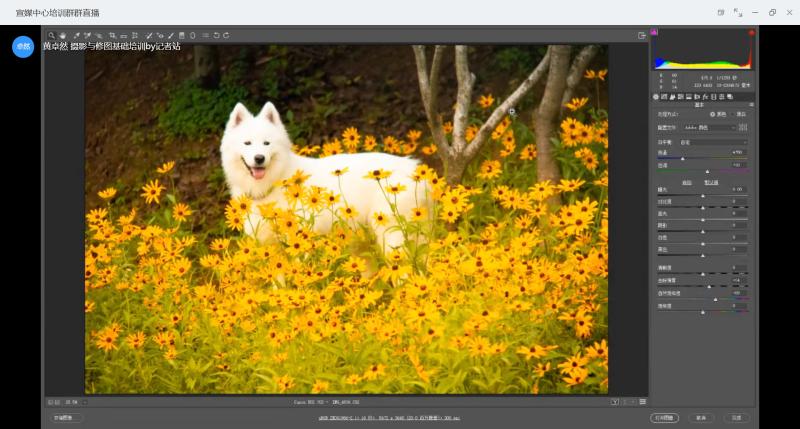Toggle the shadow clipping warning
The image size is (800, 429).
(655, 32)
